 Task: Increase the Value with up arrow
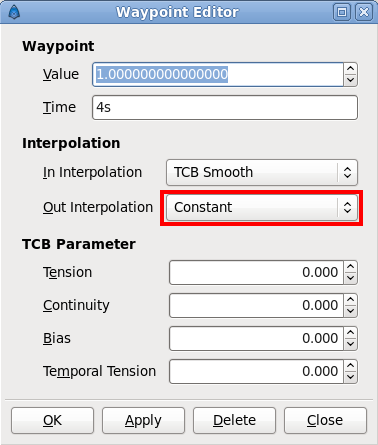click(350, 69)
